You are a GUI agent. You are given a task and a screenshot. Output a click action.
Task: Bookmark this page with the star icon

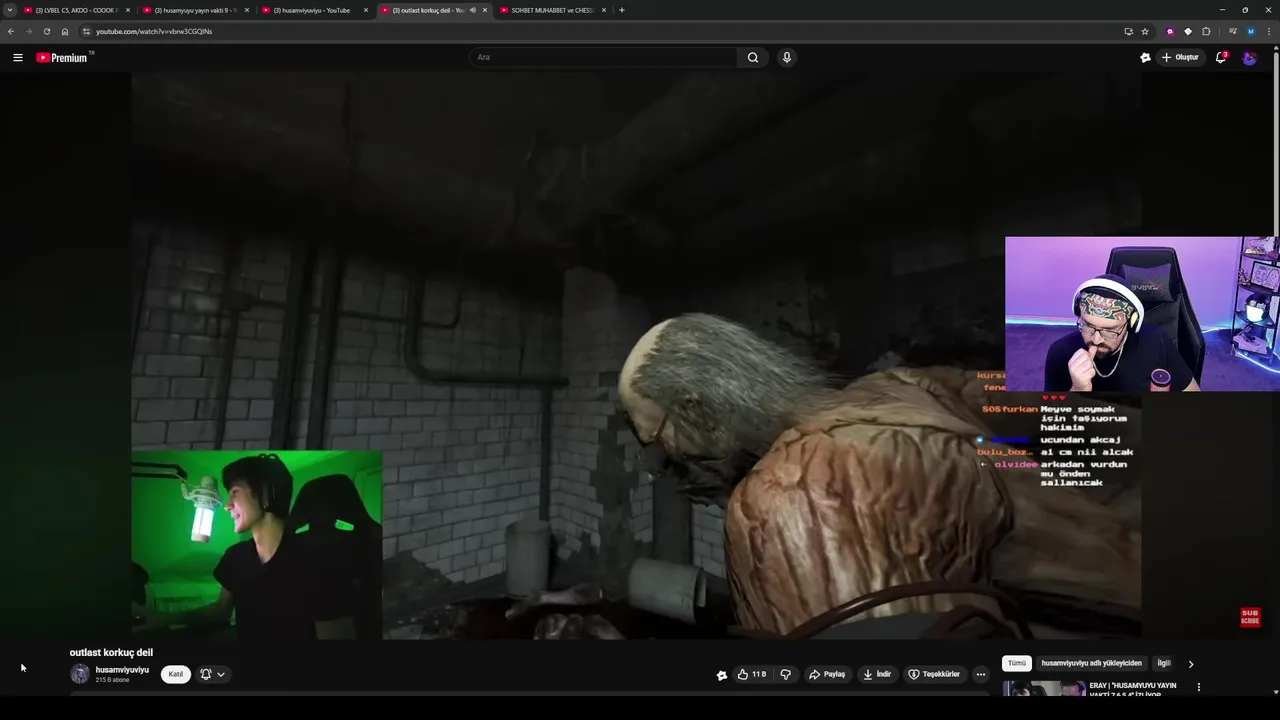pos(1145,31)
